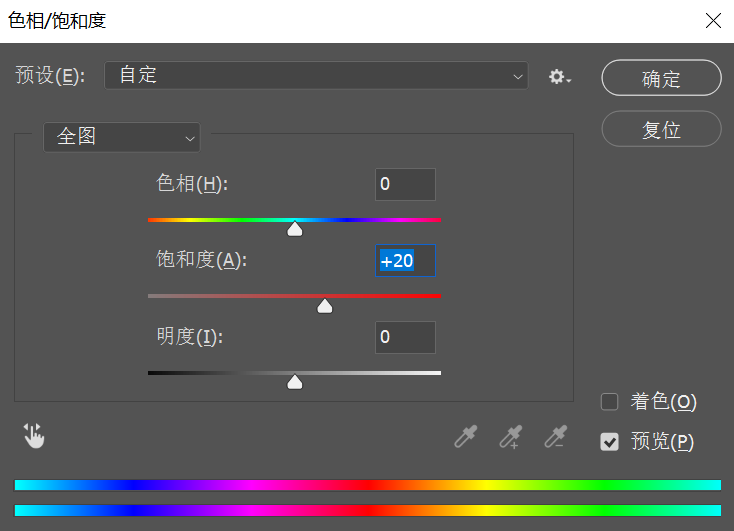
Task: Select the eyedropper tool
Action: pos(465,437)
